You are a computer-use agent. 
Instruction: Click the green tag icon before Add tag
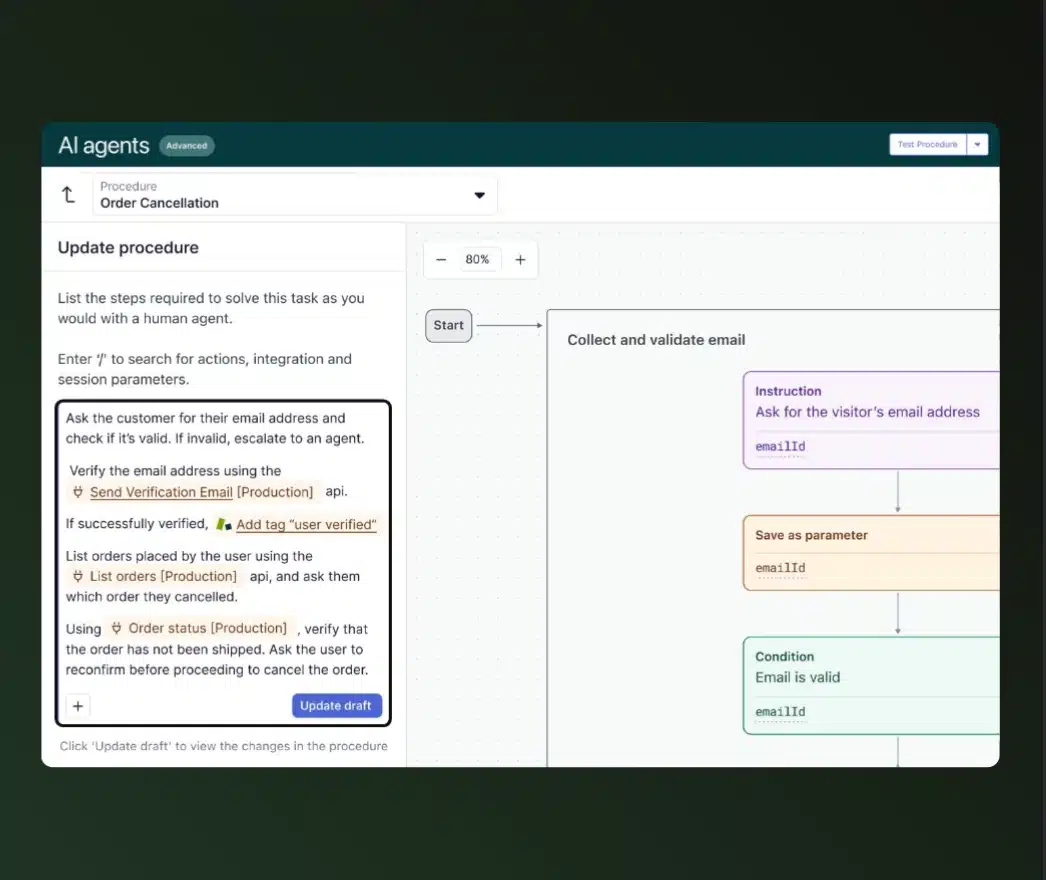224,524
